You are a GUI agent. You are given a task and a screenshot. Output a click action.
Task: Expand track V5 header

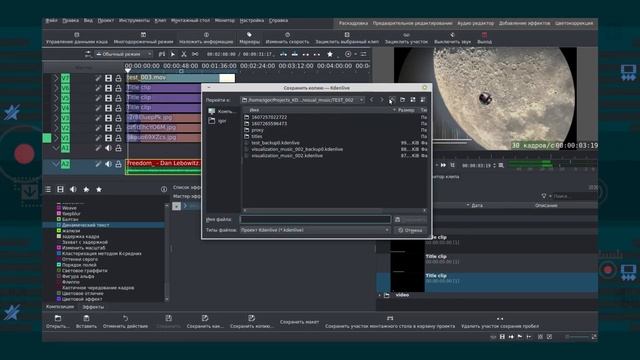(57, 98)
